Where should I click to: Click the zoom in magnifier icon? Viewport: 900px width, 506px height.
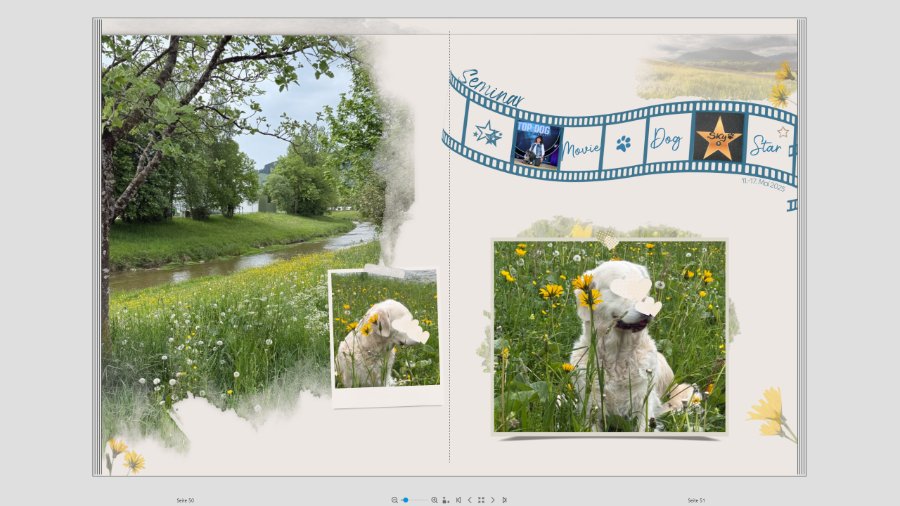[x=434, y=500]
